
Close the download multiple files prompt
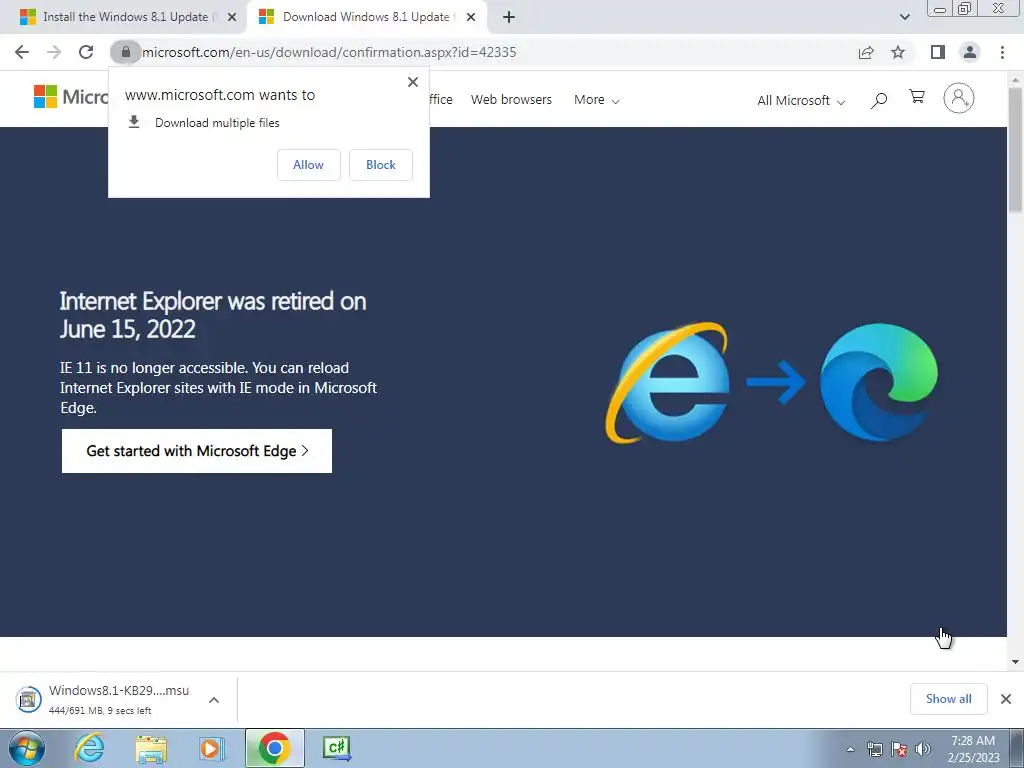[413, 82]
